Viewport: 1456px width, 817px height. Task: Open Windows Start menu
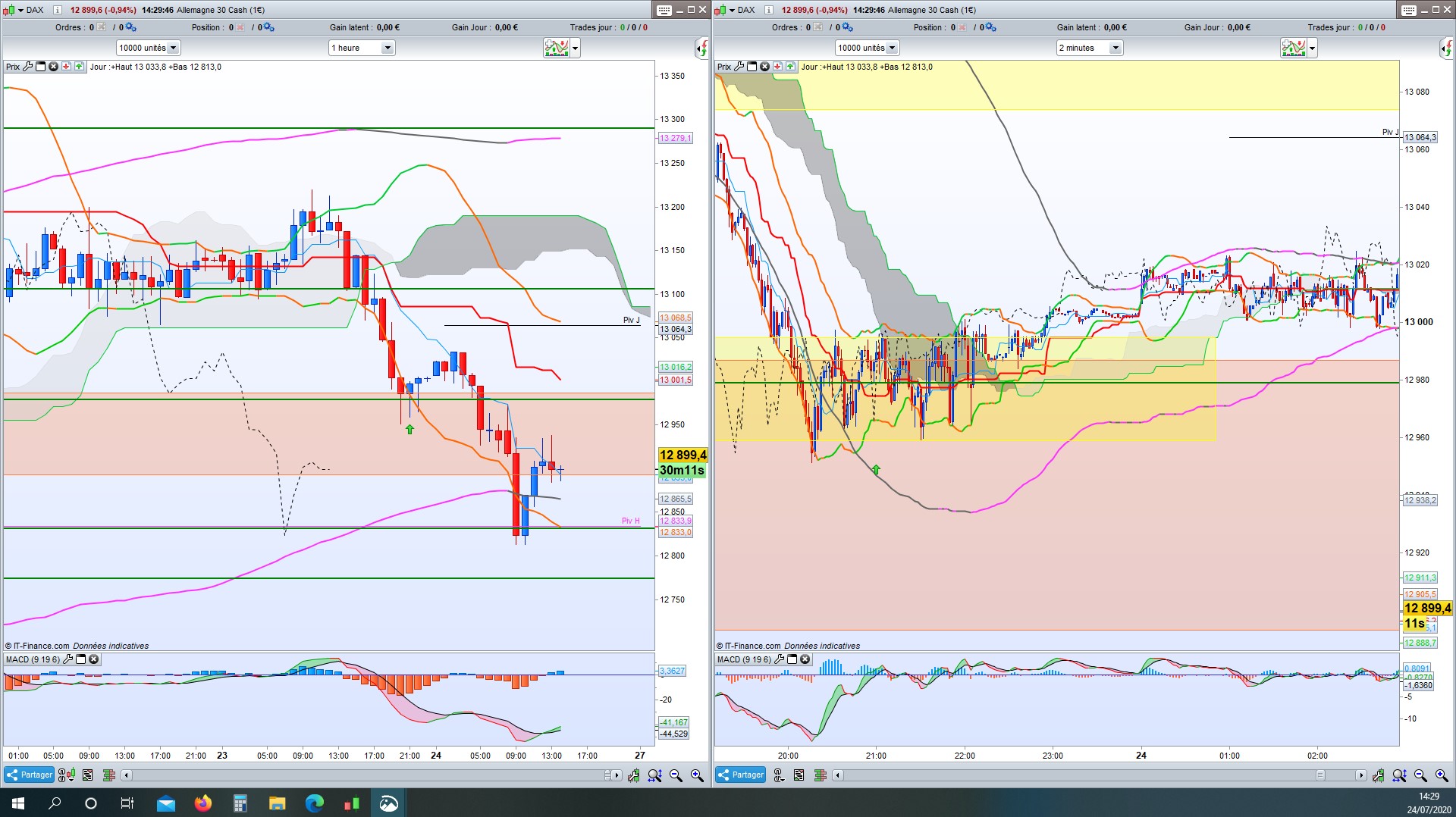point(18,803)
